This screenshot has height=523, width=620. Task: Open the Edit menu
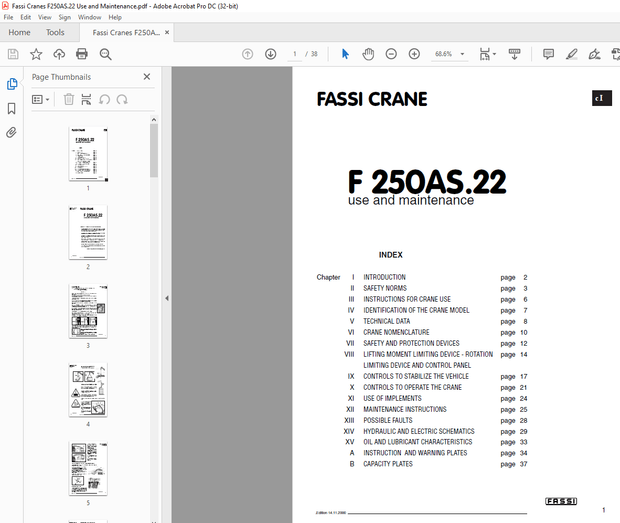pyautogui.click(x=26, y=17)
